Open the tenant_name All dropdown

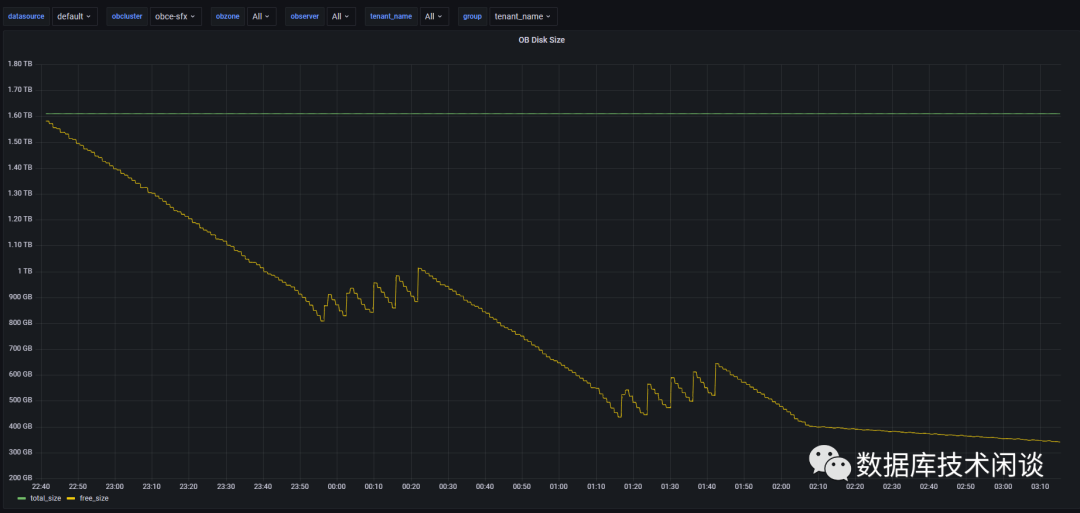434,16
